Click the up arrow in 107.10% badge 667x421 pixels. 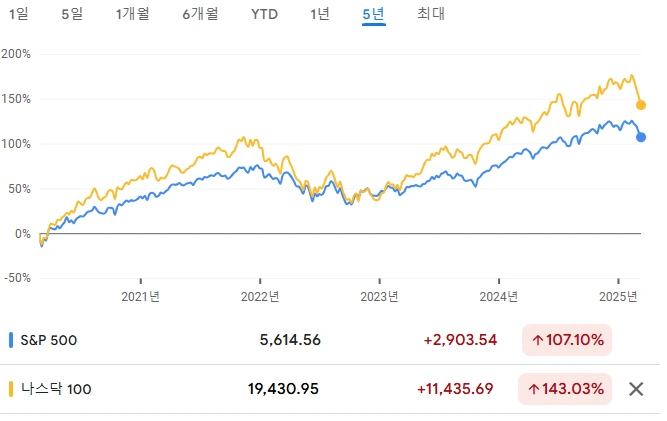pos(538,340)
